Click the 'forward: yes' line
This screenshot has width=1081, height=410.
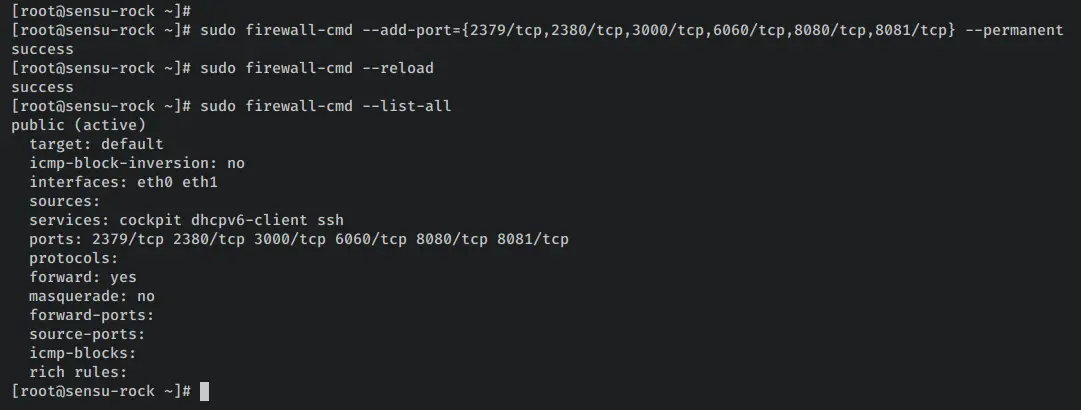point(83,277)
